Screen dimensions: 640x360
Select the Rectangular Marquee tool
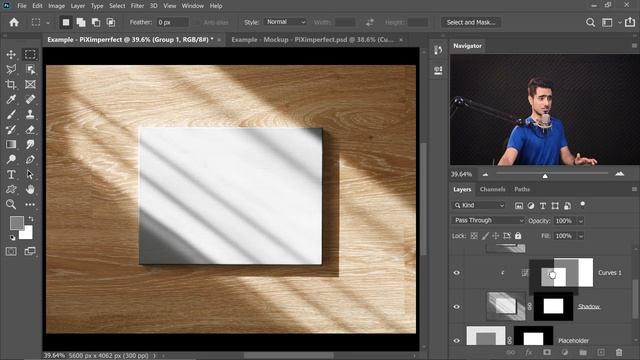tap(30, 54)
